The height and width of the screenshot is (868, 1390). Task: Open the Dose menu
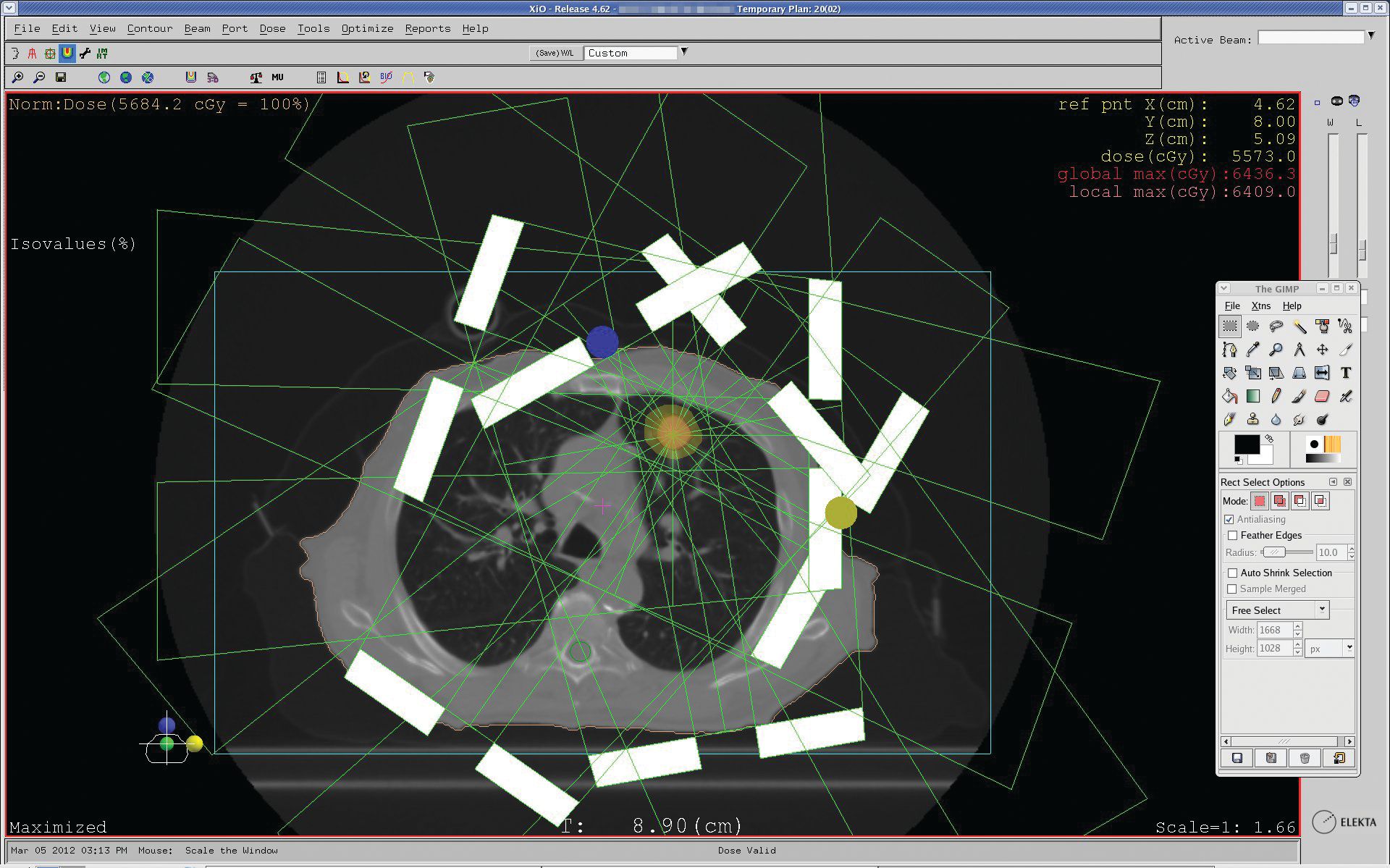[273, 28]
